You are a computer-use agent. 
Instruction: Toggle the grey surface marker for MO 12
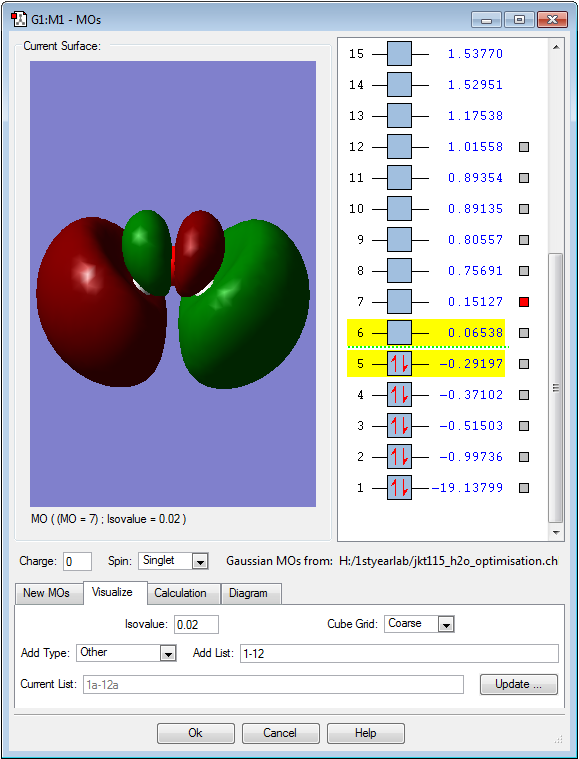524,147
